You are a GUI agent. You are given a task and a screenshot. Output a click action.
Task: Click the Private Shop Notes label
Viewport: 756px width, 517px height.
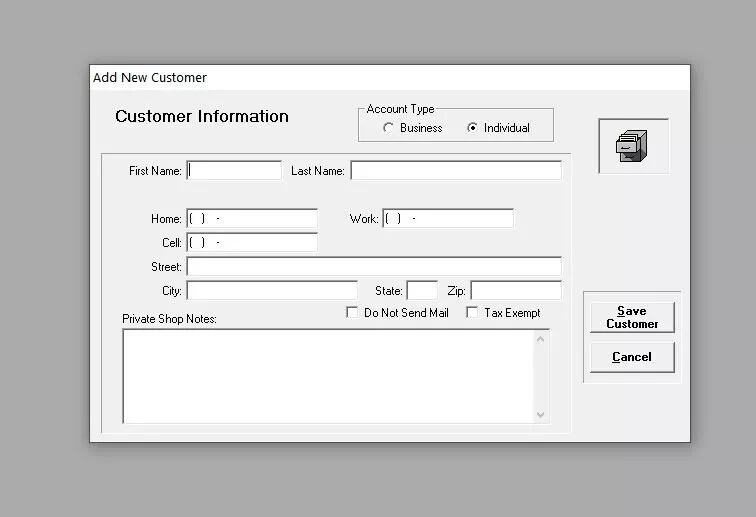pyautogui.click(x=169, y=319)
